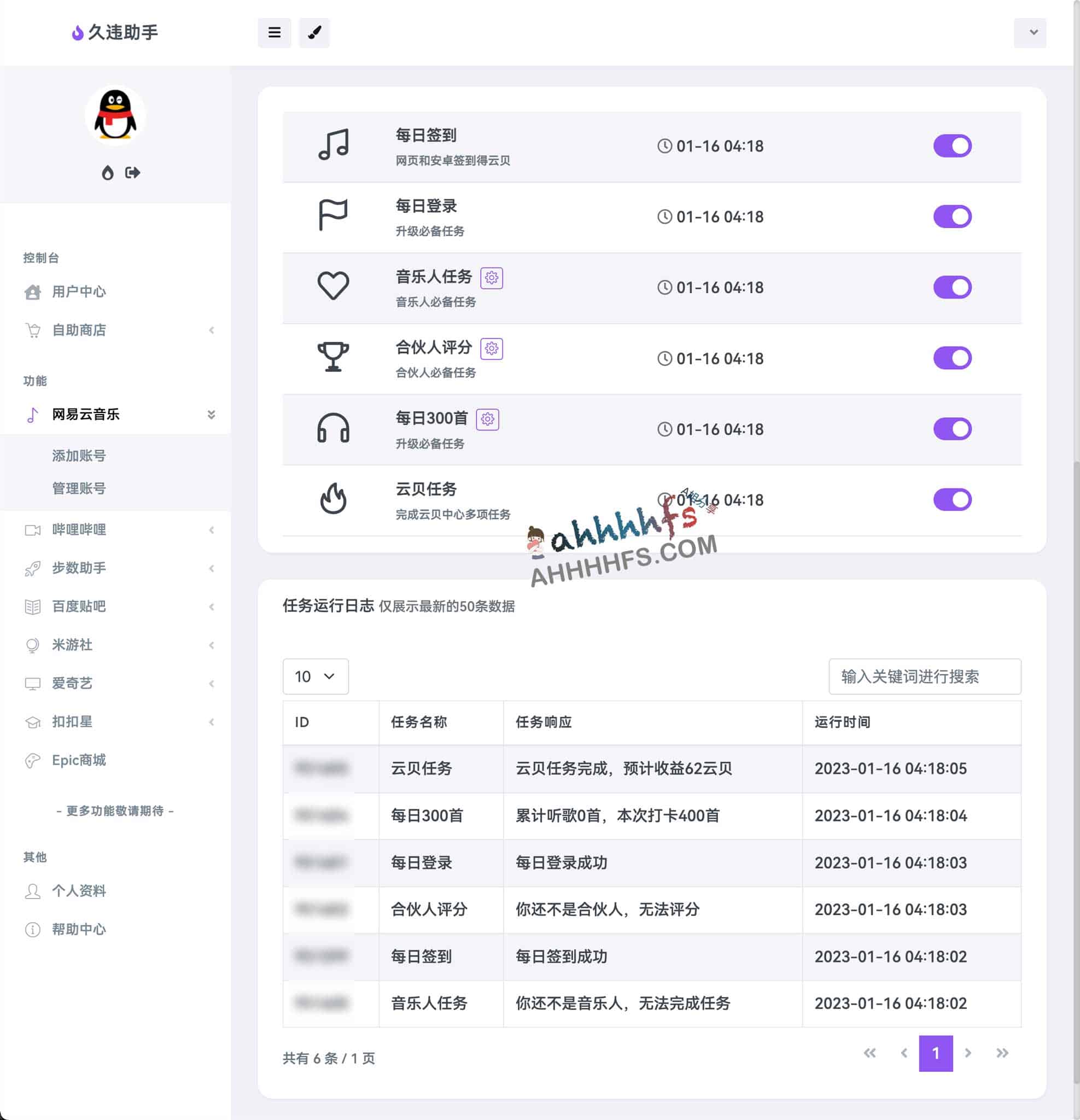
Task: Open 帮助中心 at the bottom sidebar
Action: [x=78, y=929]
